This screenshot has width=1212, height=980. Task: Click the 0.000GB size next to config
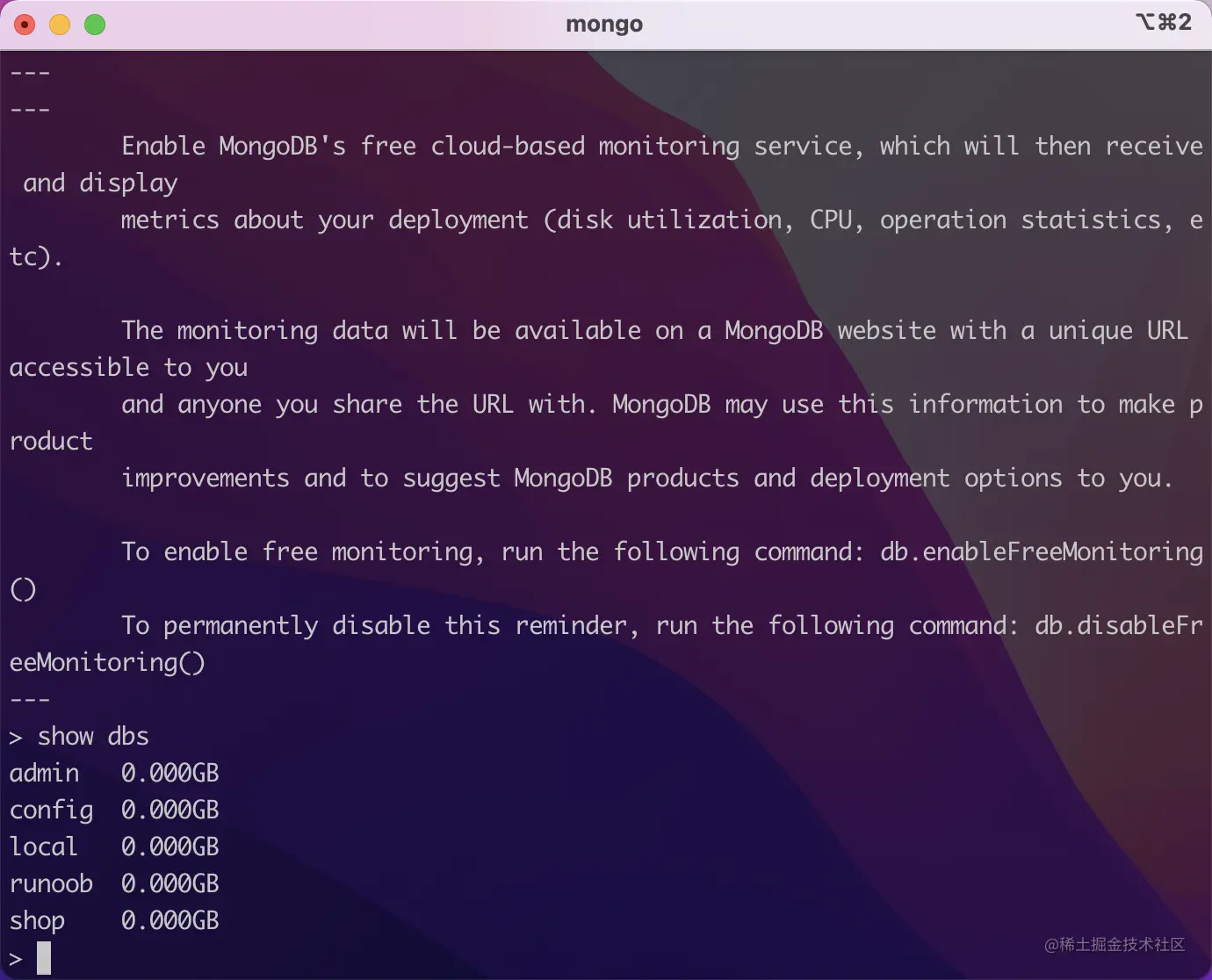pos(170,810)
